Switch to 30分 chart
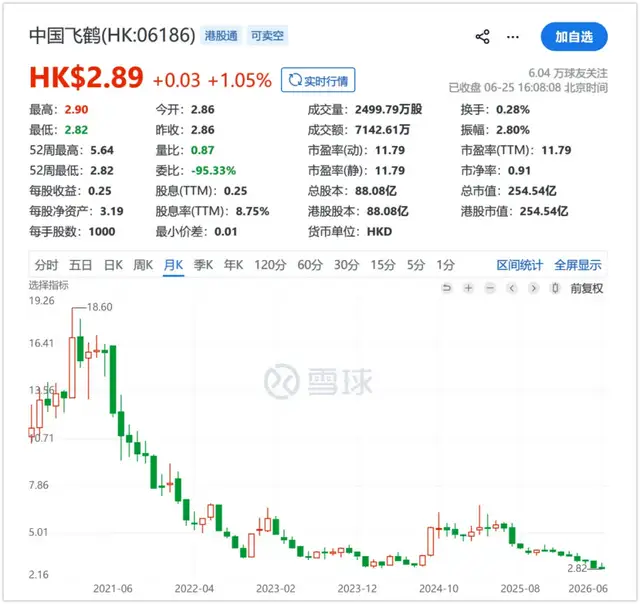Screen dimensions: 640x604 tap(346, 265)
